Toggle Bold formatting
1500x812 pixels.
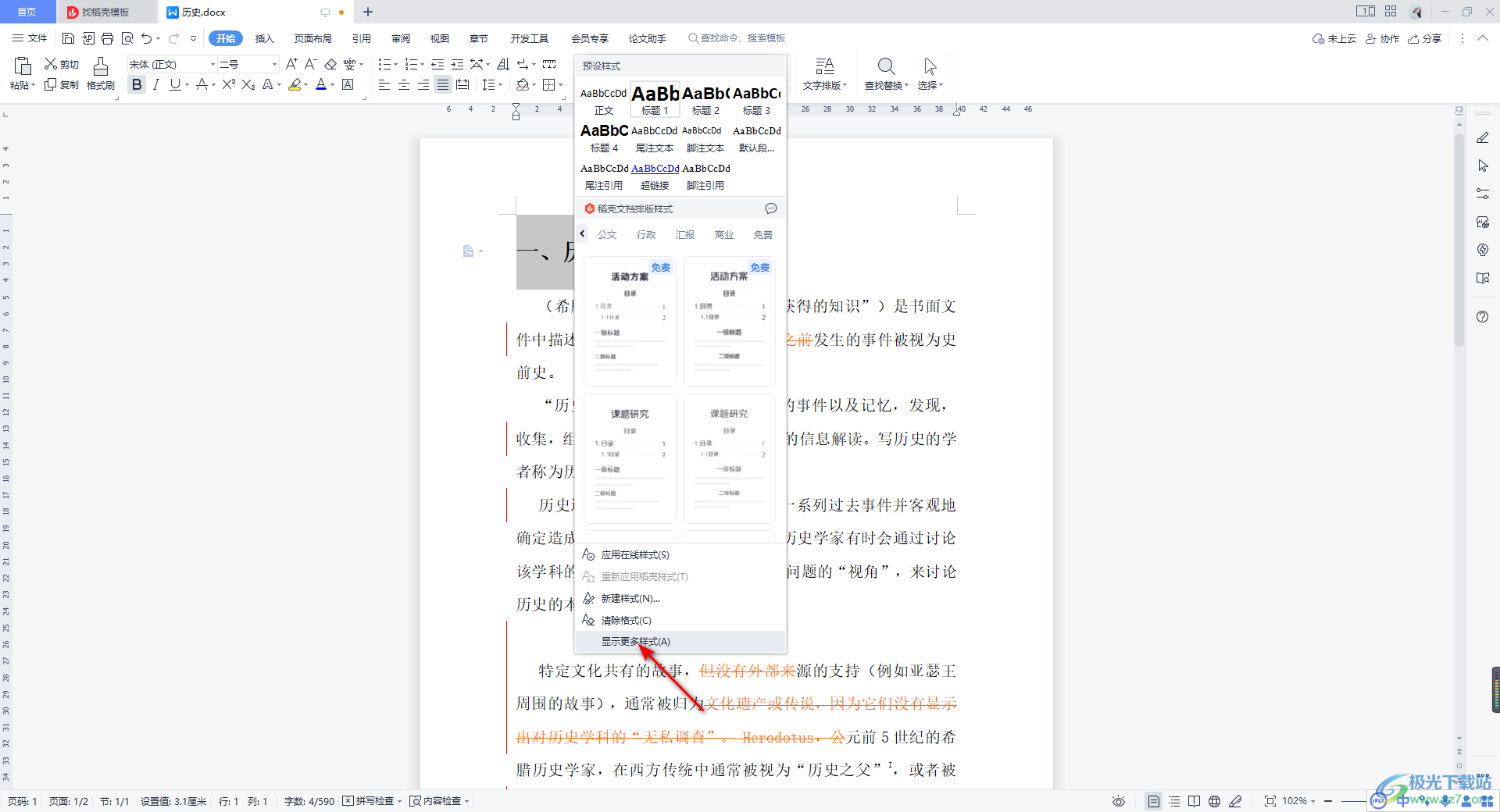pyautogui.click(x=137, y=84)
